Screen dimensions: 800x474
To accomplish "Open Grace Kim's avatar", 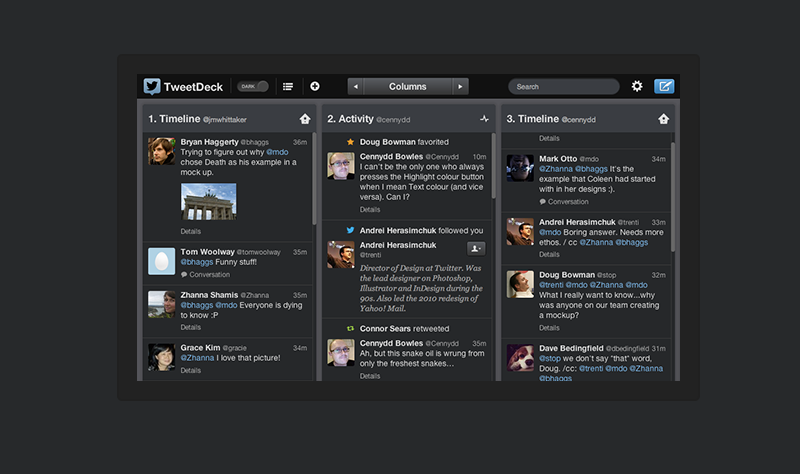I will 162,357.
